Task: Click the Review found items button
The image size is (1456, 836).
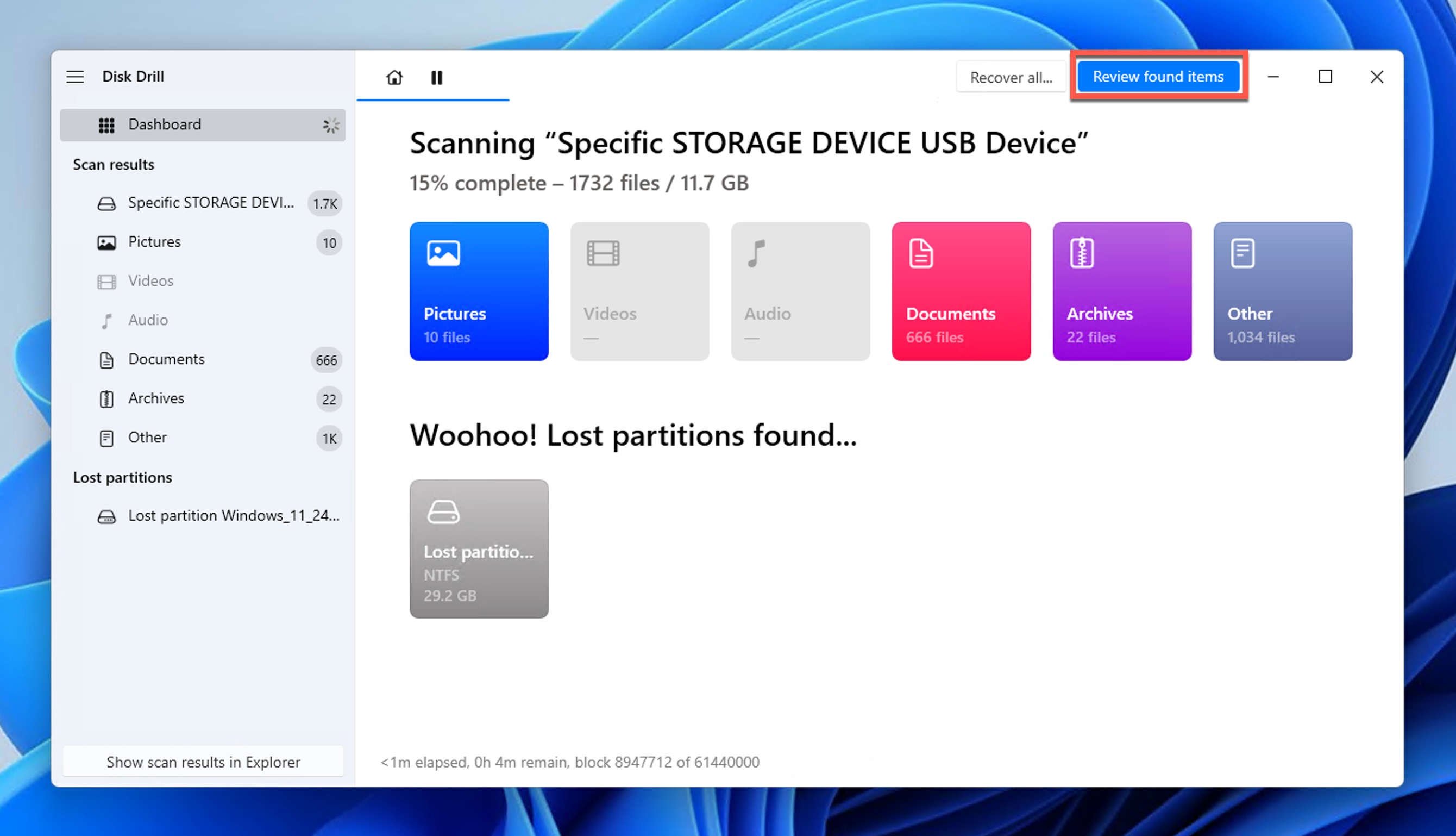Action: [1158, 76]
